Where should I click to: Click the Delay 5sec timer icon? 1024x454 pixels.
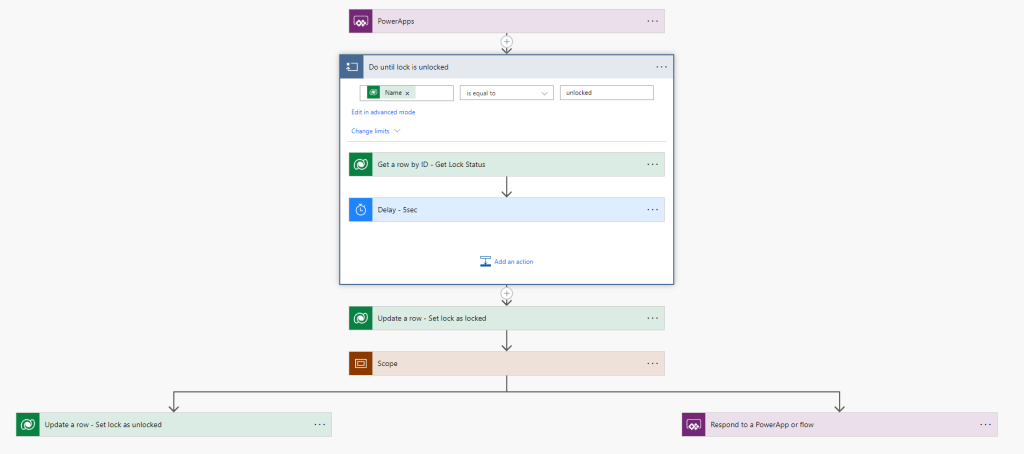point(360,210)
